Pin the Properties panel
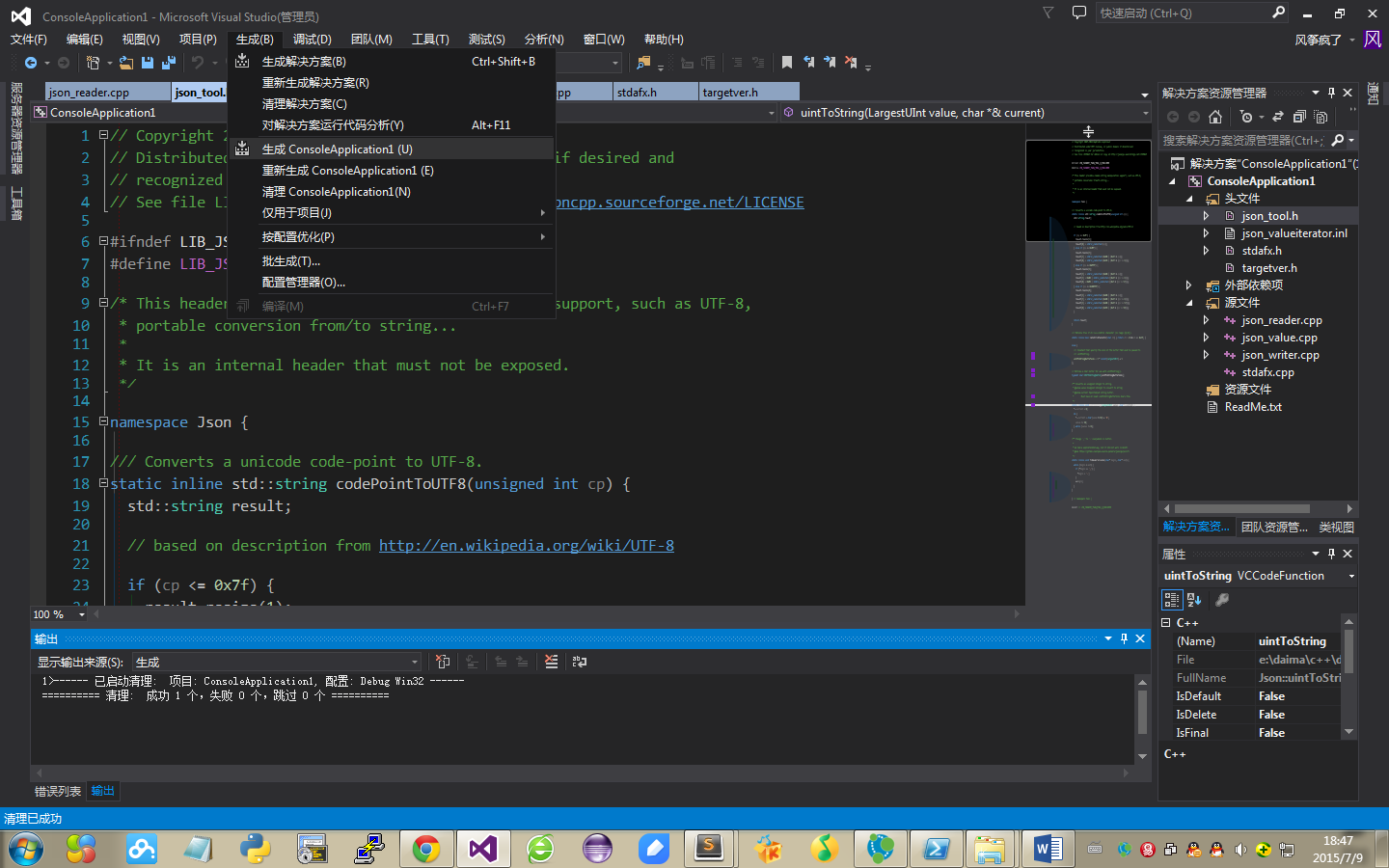 coord(1331,554)
